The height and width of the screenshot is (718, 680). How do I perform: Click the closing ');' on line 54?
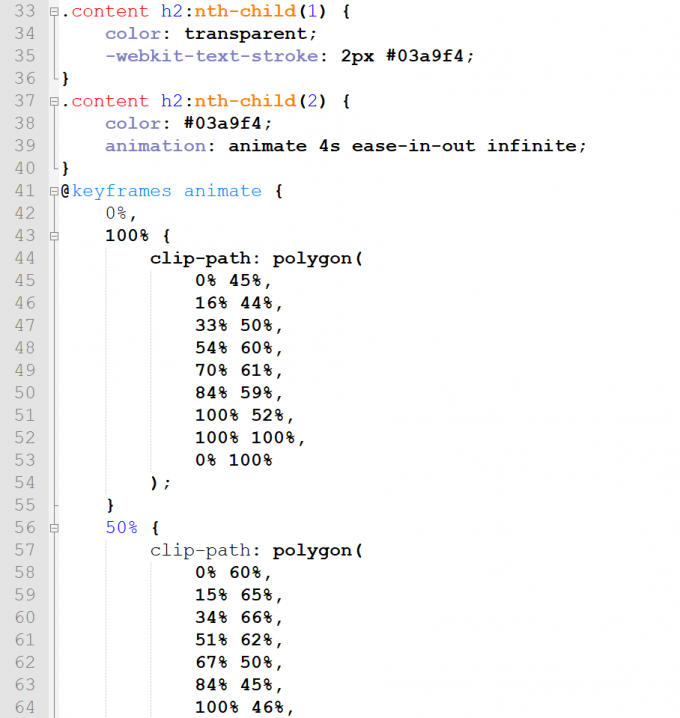click(x=160, y=483)
